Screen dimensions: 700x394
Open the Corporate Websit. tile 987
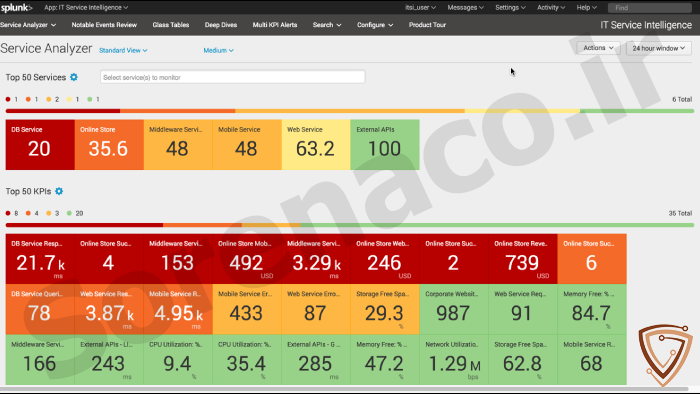[x=454, y=309]
